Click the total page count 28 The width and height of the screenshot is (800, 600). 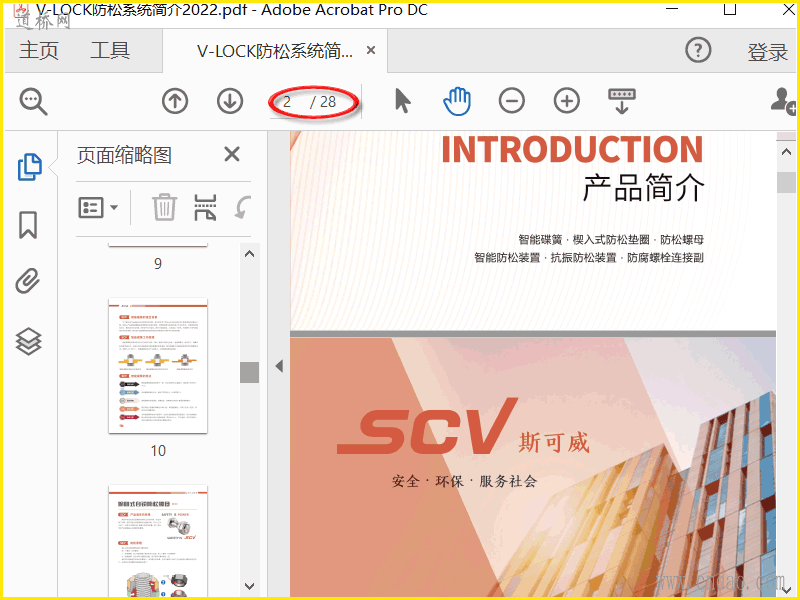point(328,102)
